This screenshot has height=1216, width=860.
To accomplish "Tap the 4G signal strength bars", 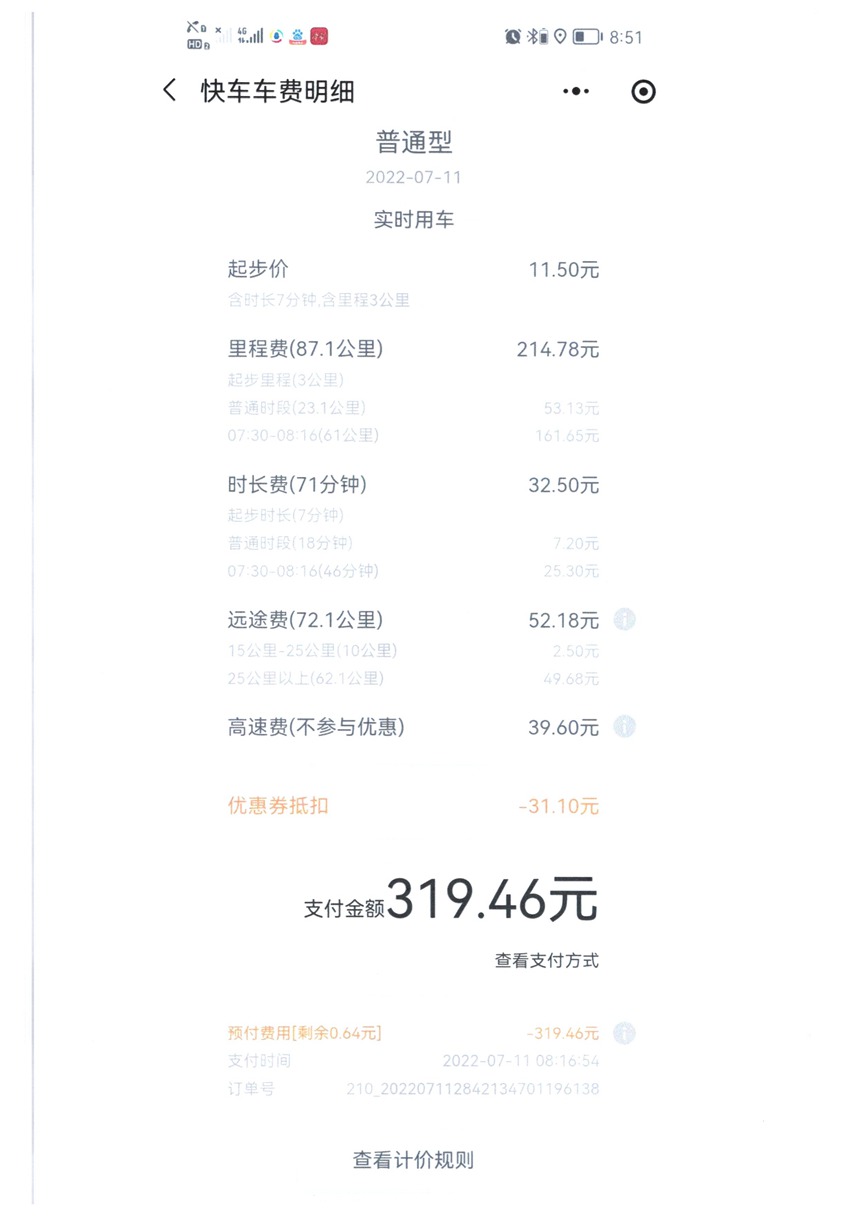I will click(x=251, y=36).
